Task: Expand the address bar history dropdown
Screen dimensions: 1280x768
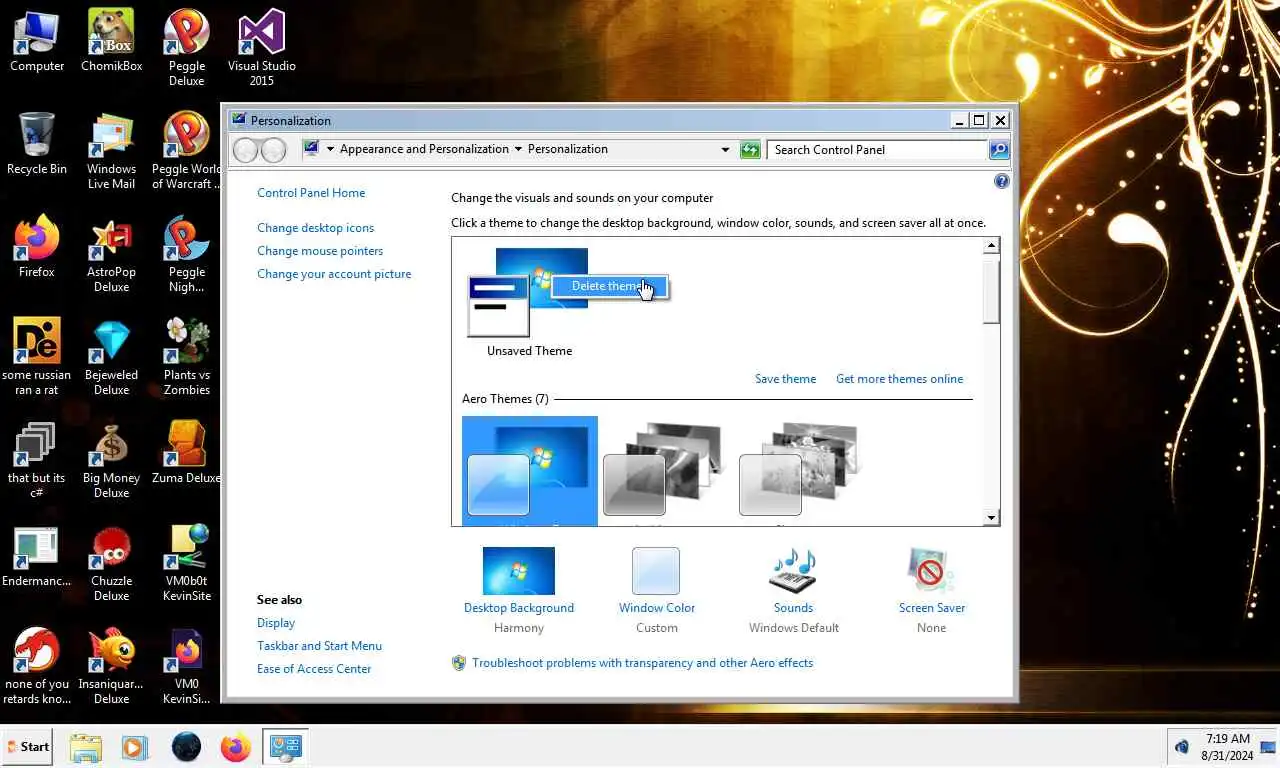Action: (725, 150)
